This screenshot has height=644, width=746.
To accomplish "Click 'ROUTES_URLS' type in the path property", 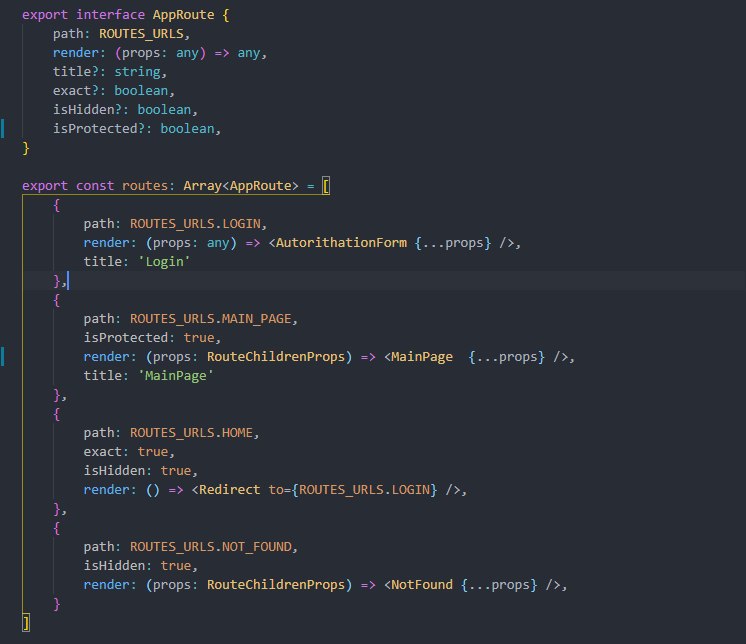I will click(141, 34).
